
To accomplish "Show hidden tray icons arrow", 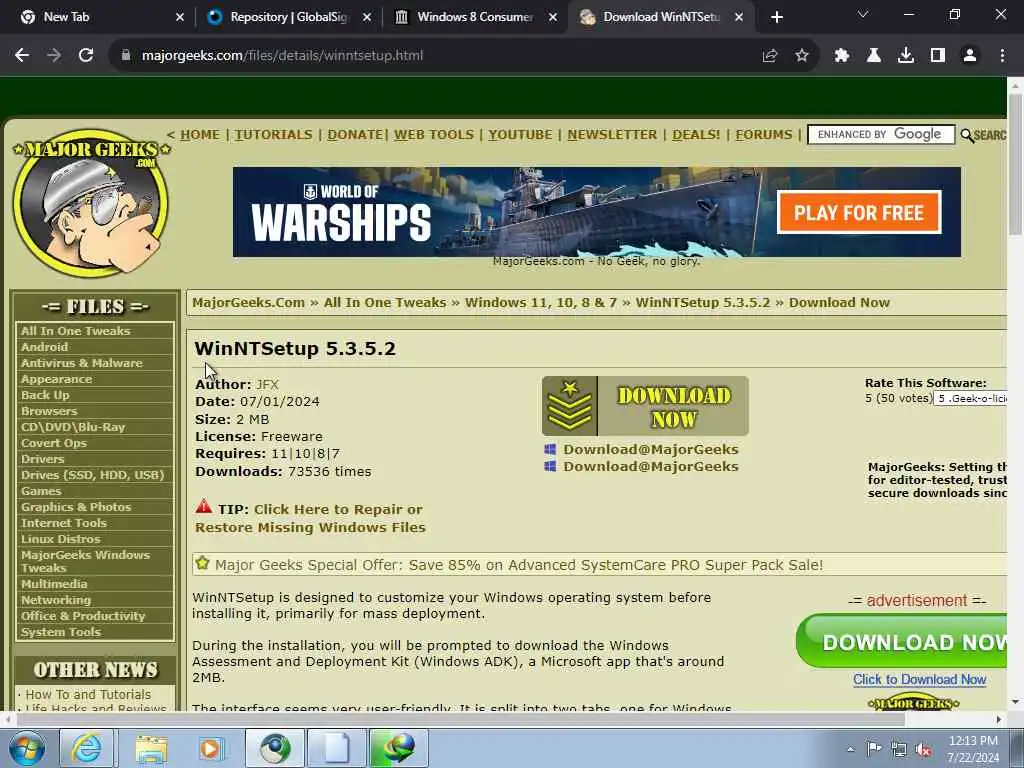I will 850,750.
